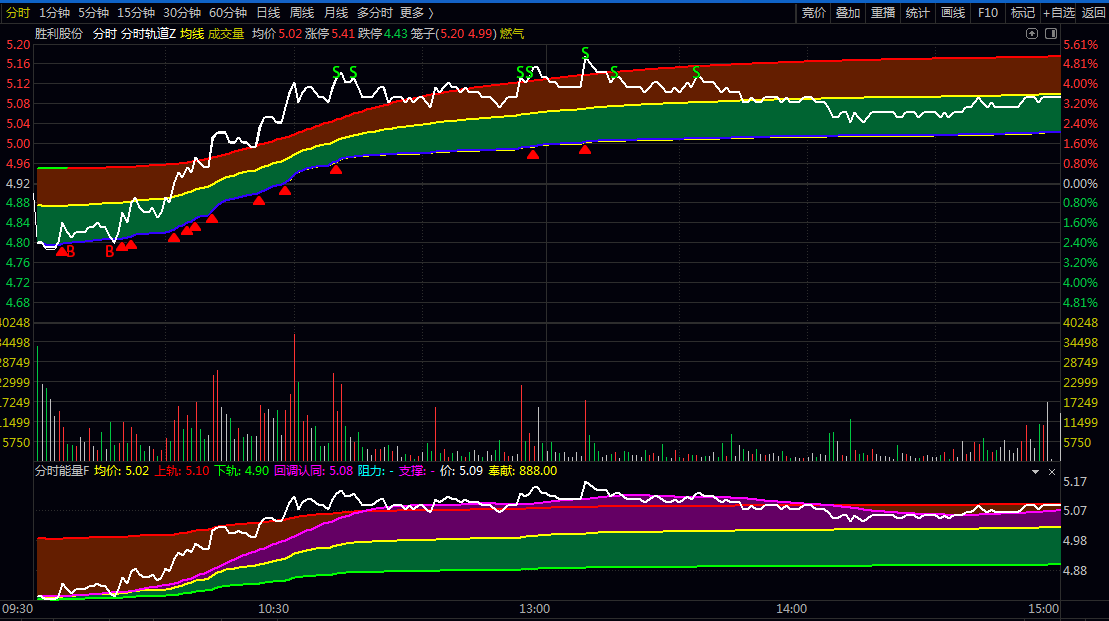Select the 5分钟 period tab

pos(93,13)
